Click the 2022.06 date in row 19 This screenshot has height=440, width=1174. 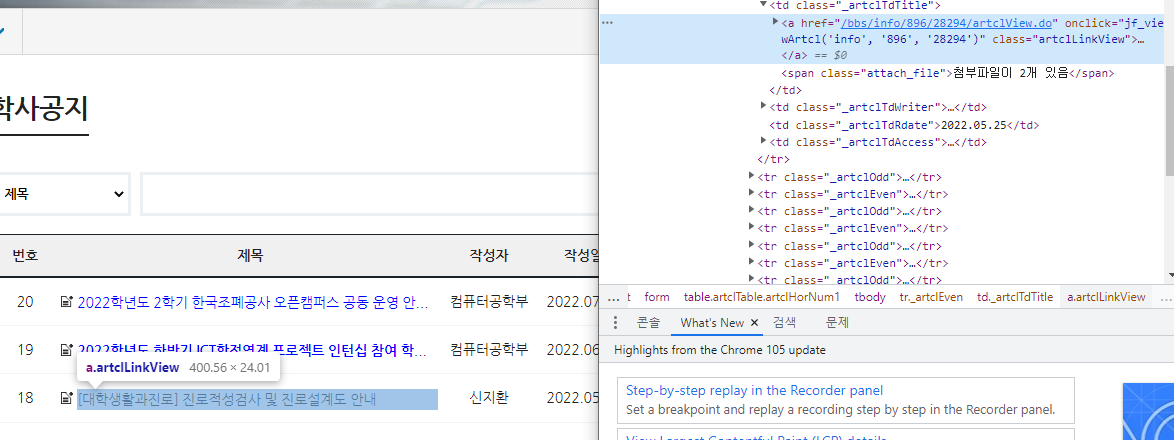click(573, 350)
